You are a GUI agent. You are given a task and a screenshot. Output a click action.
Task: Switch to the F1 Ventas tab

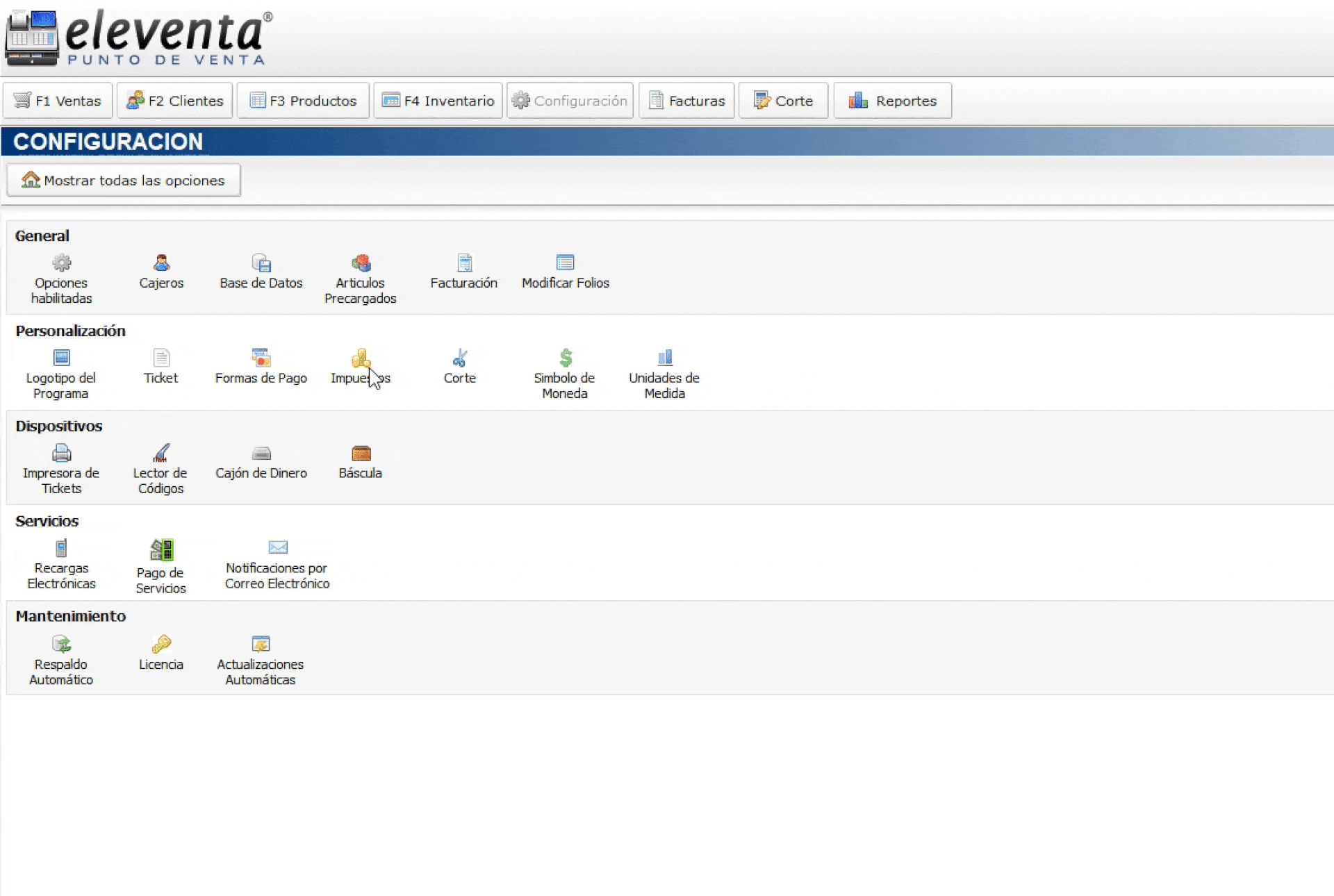coord(58,101)
